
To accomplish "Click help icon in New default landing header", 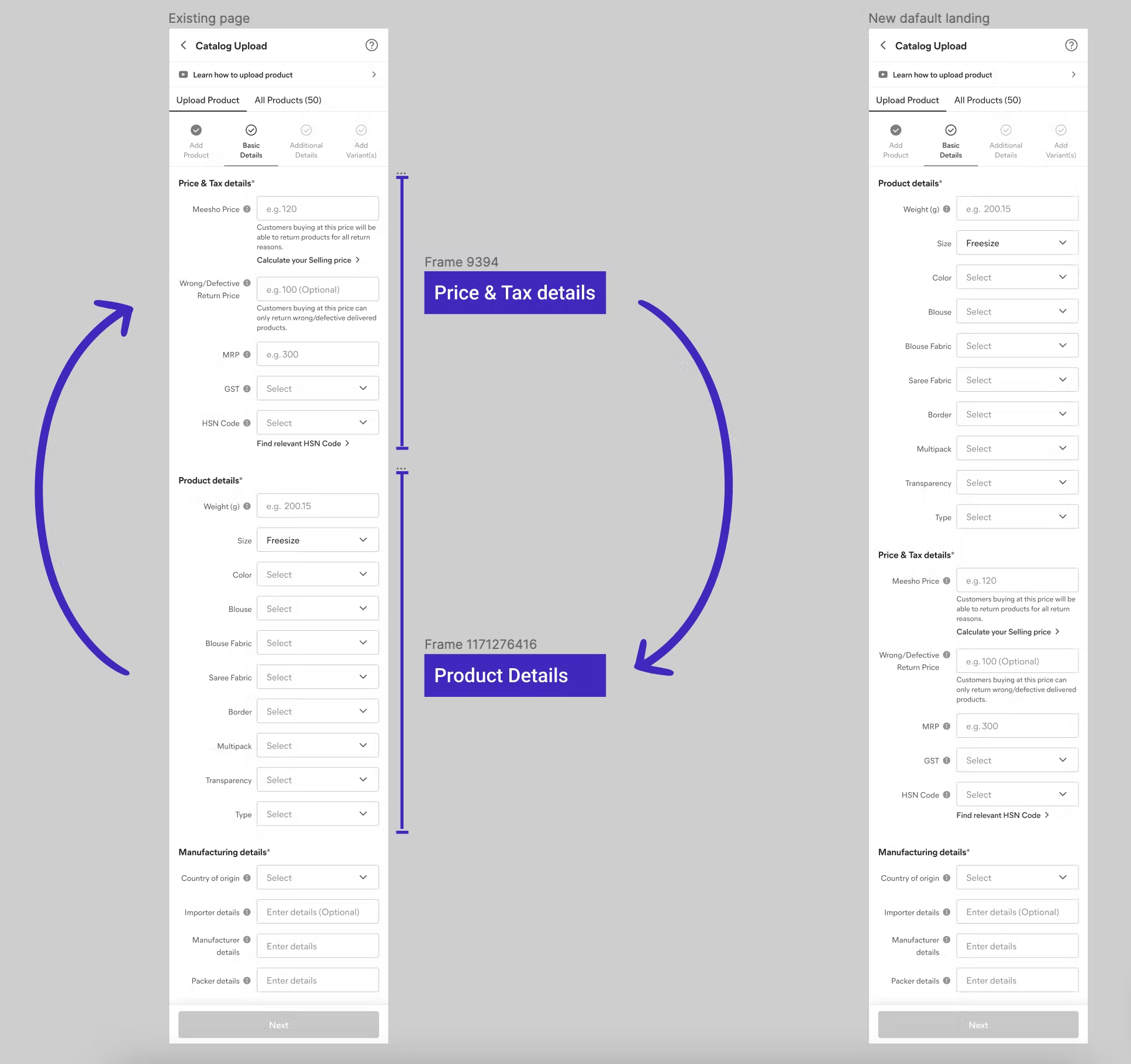I will (1071, 45).
